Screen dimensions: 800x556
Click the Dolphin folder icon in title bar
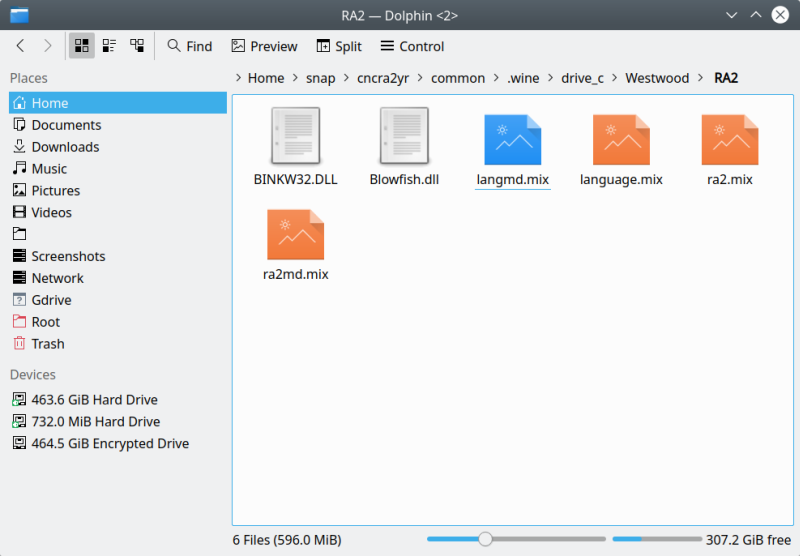(x=19, y=15)
